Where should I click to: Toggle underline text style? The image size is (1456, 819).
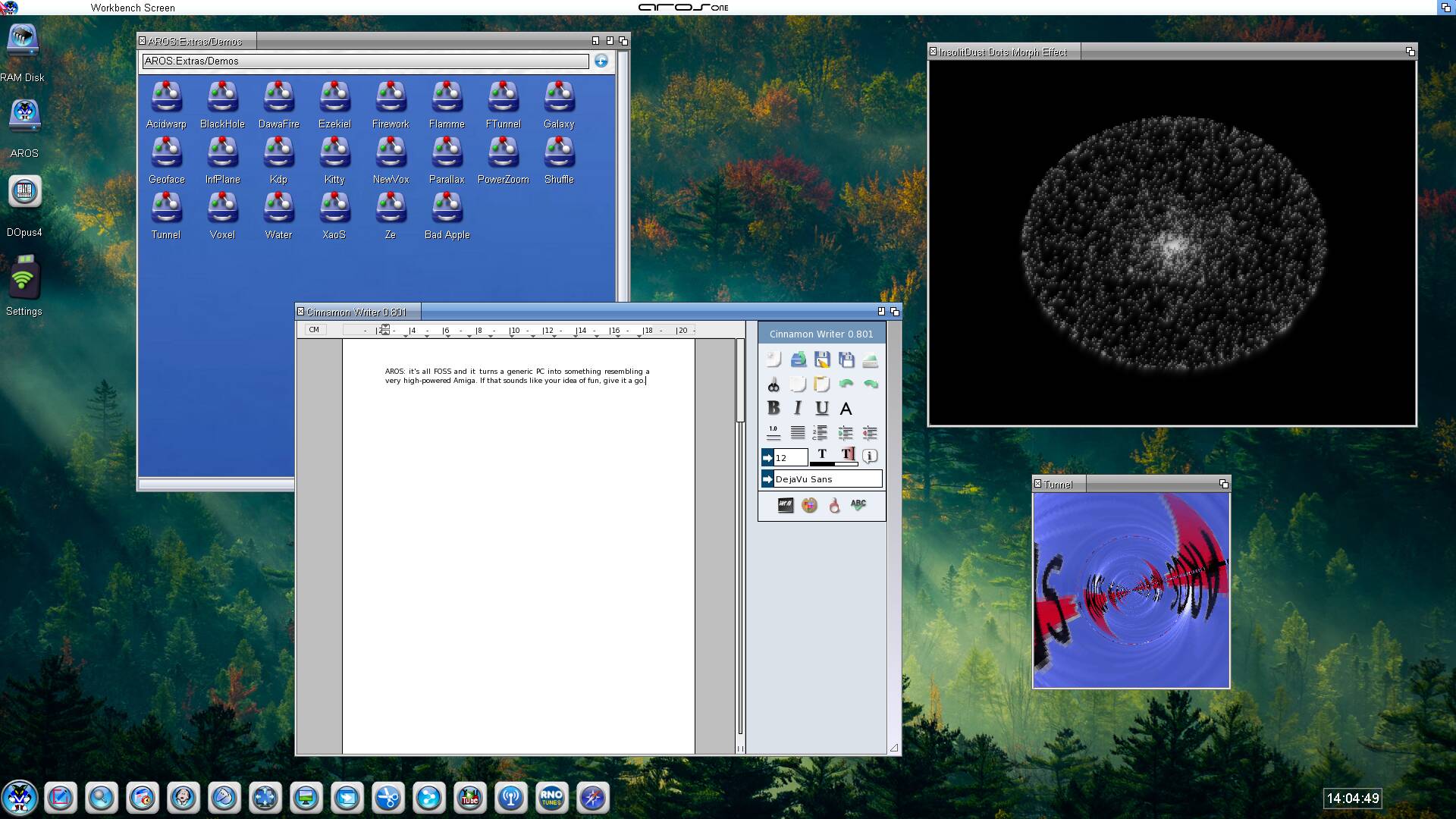[821, 408]
